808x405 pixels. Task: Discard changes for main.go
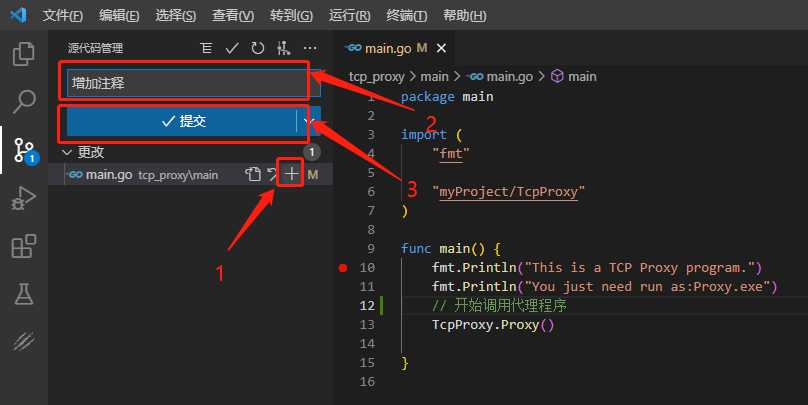[x=272, y=175]
